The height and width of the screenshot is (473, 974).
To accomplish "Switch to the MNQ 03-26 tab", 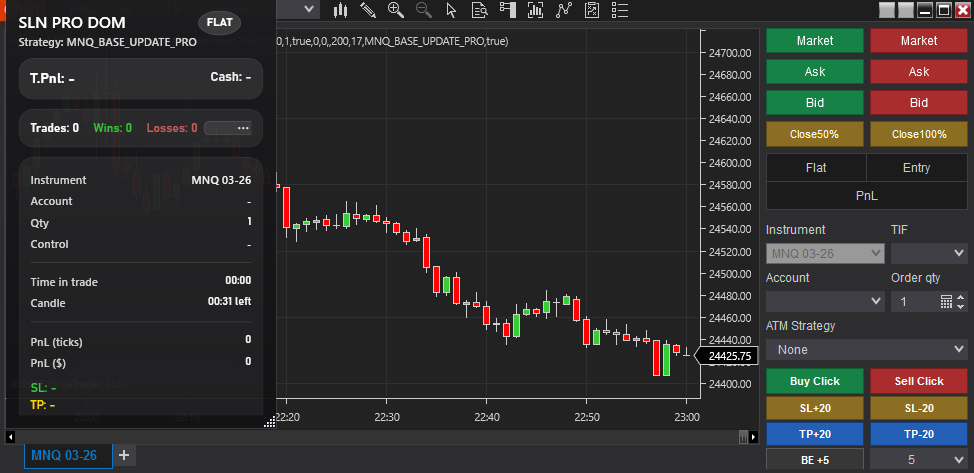I will [x=64, y=455].
